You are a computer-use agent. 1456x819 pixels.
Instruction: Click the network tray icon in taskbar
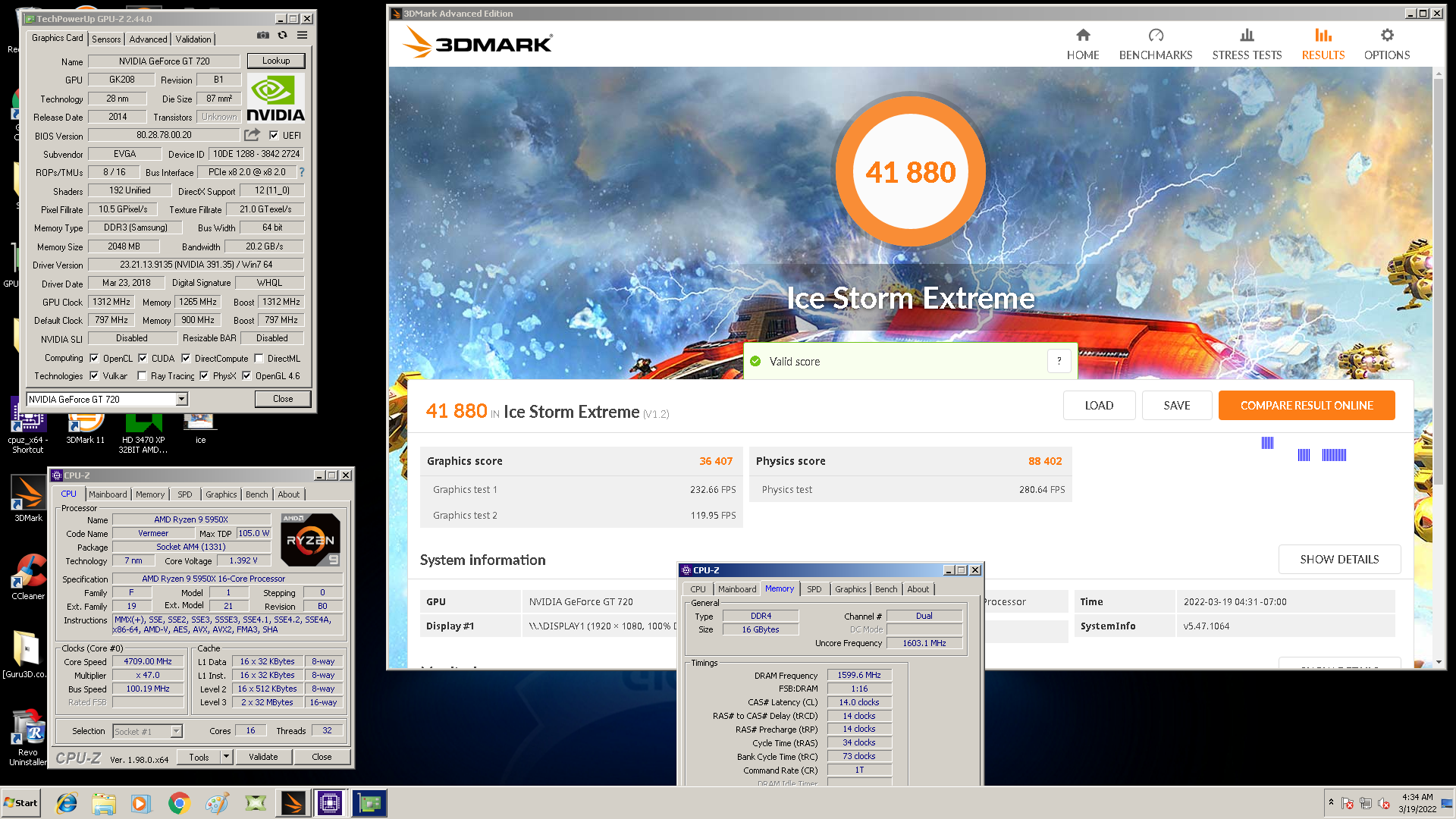pyautogui.click(x=1365, y=803)
